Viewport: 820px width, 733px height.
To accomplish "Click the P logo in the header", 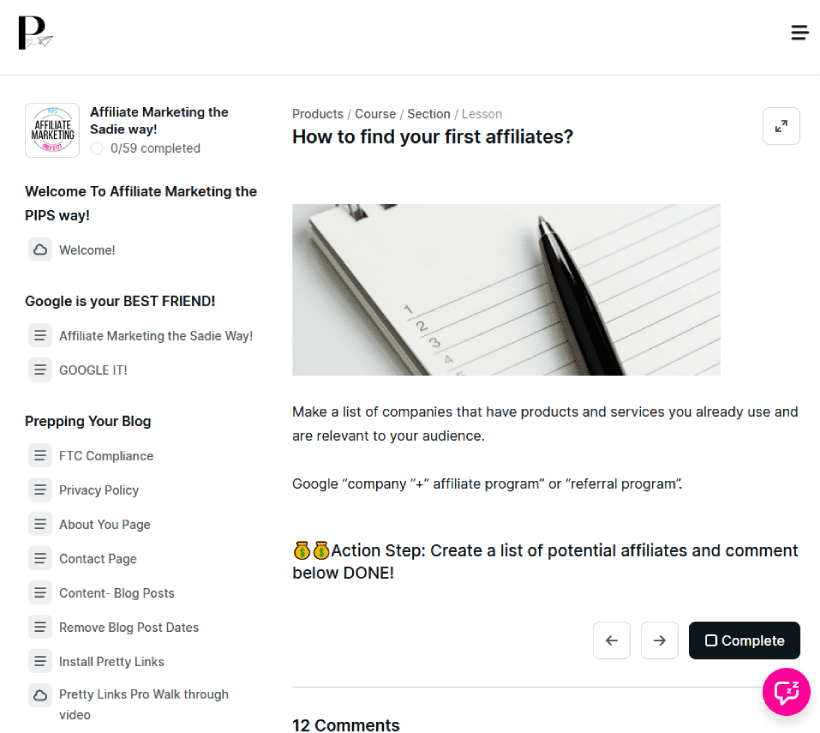I will pyautogui.click(x=36, y=33).
